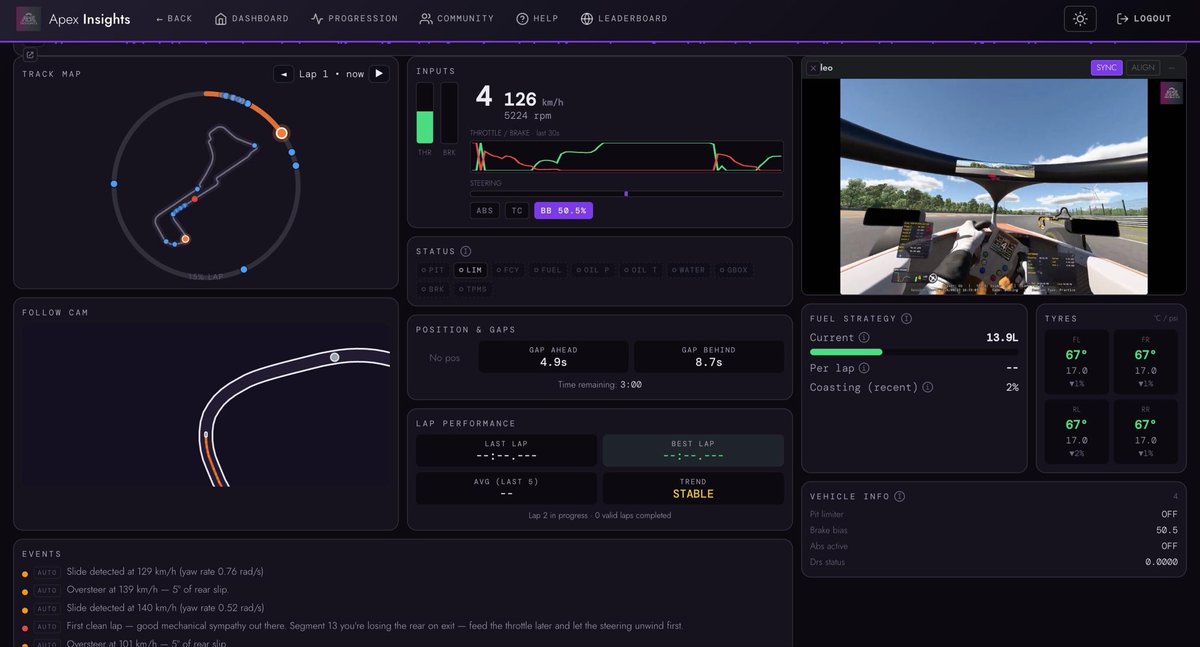Toggle the TC indicator chip

[516, 211]
